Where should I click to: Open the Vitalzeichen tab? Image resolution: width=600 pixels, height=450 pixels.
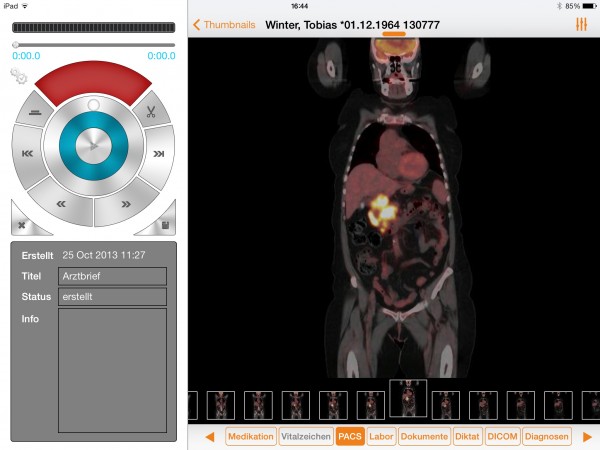point(305,437)
